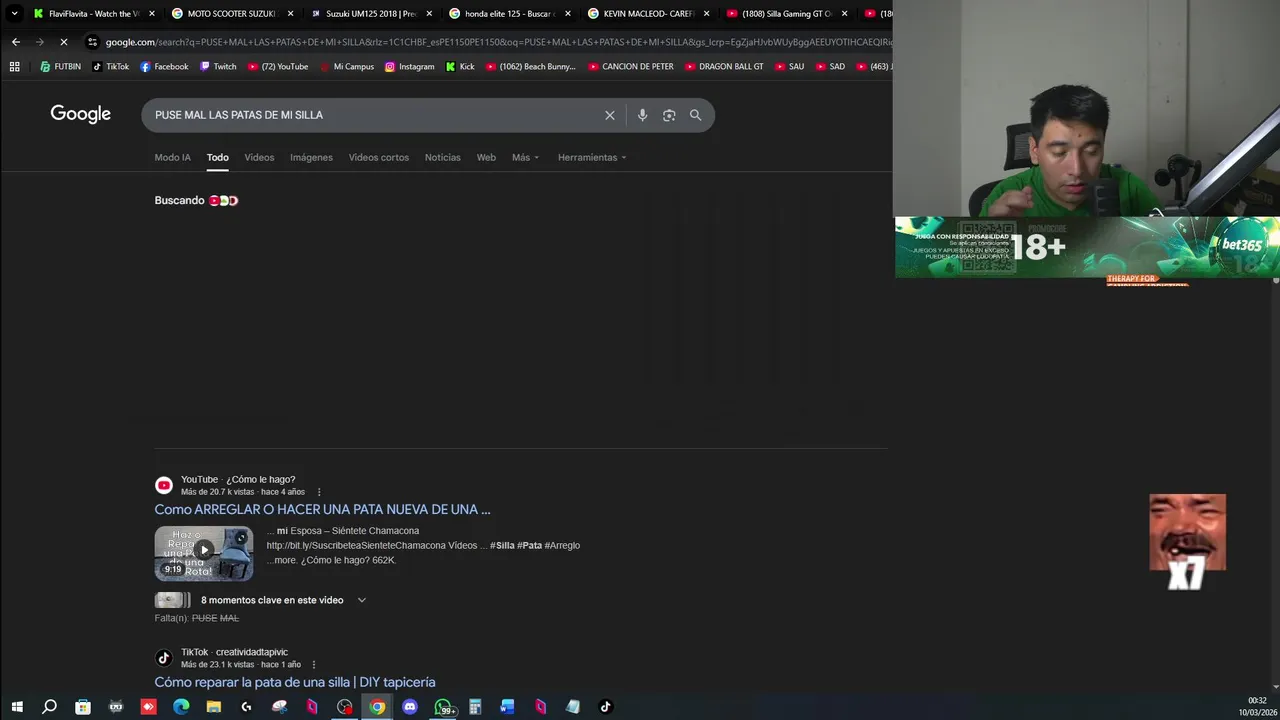The image size is (1280, 720).
Task: Open the TikTok bookmark
Action: 110,66
